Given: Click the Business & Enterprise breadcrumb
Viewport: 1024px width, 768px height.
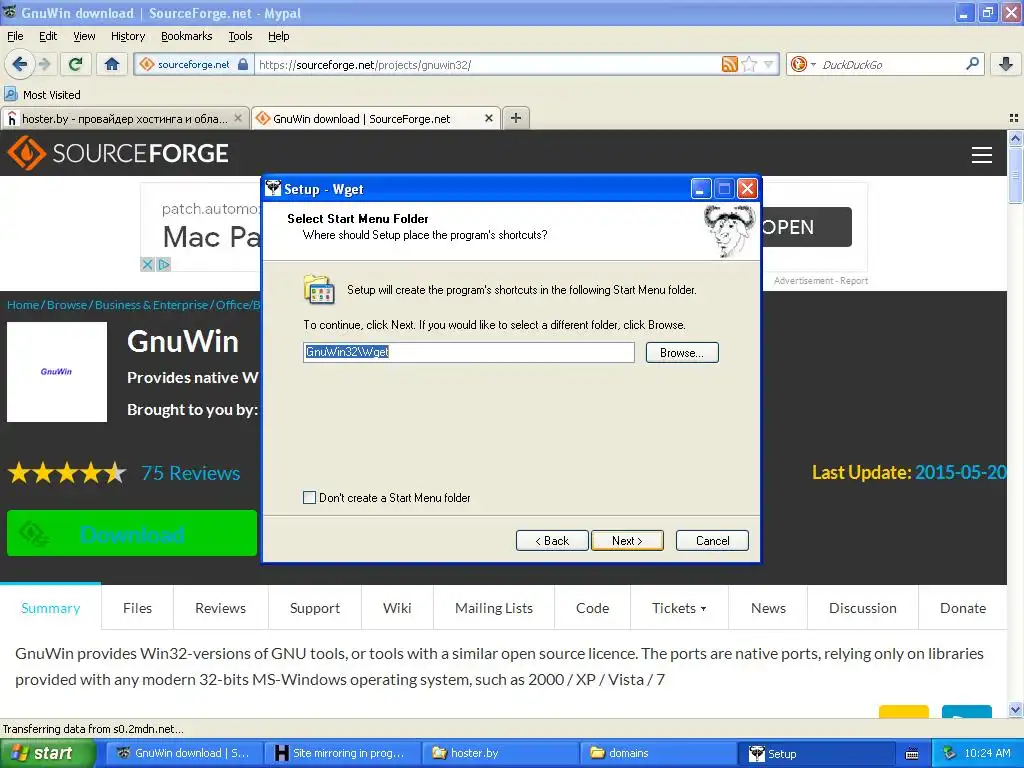Looking at the screenshot, I should click(152, 305).
